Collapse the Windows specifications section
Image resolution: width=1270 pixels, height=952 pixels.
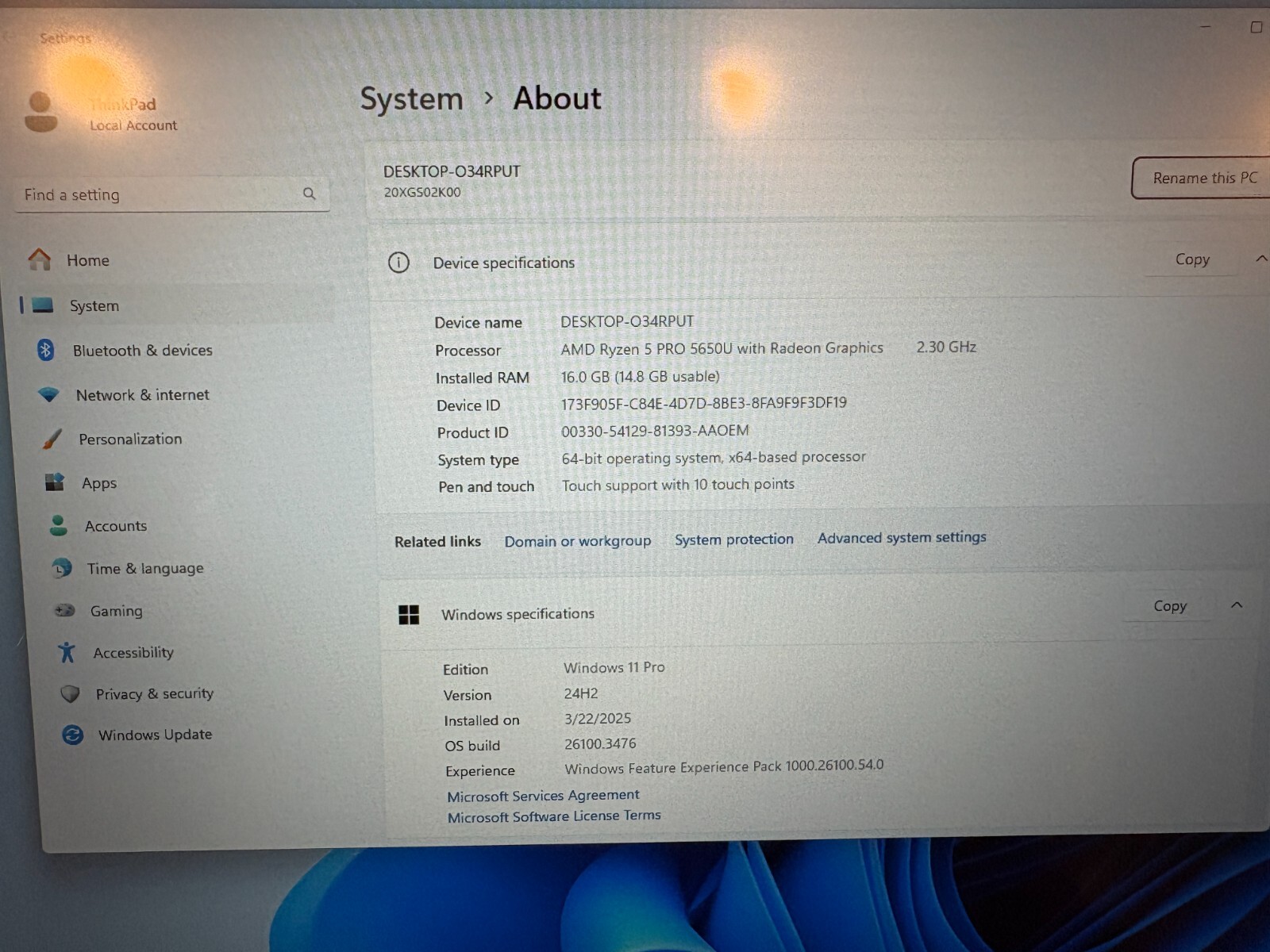[1237, 605]
